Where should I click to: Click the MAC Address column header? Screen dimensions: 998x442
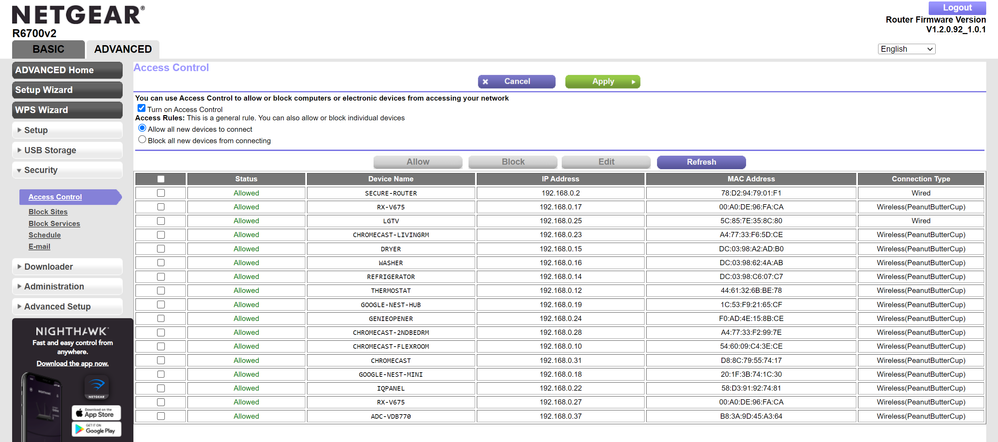click(751, 179)
